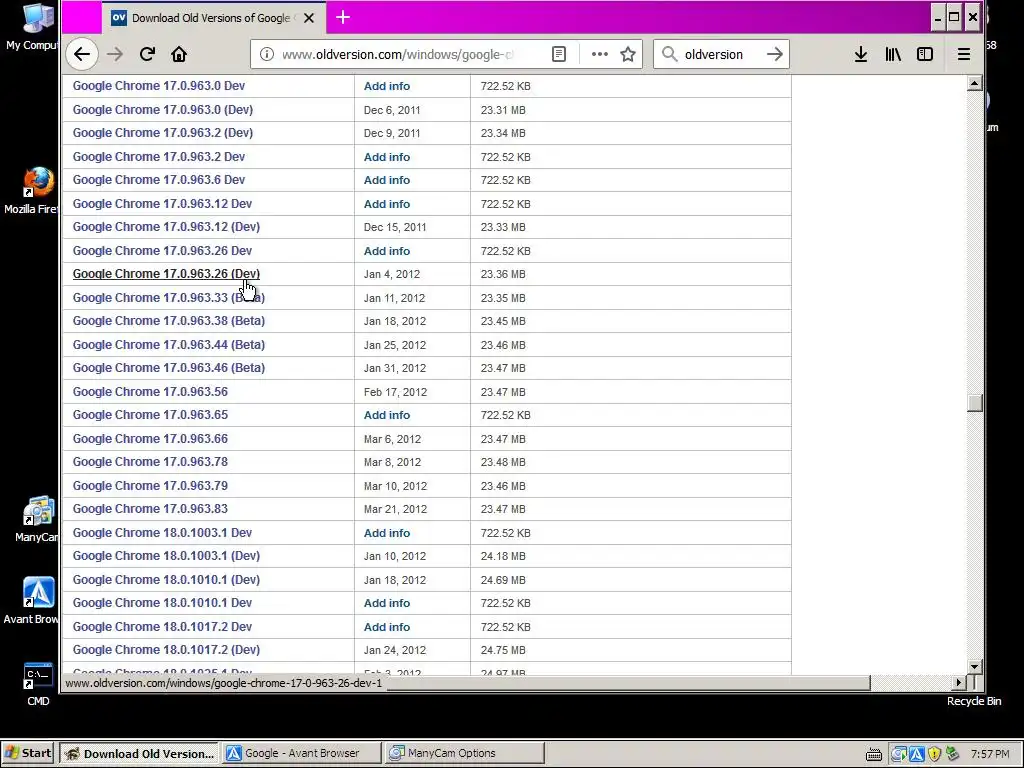The image size is (1024, 768).
Task: Reload the current page
Action: (147, 54)
